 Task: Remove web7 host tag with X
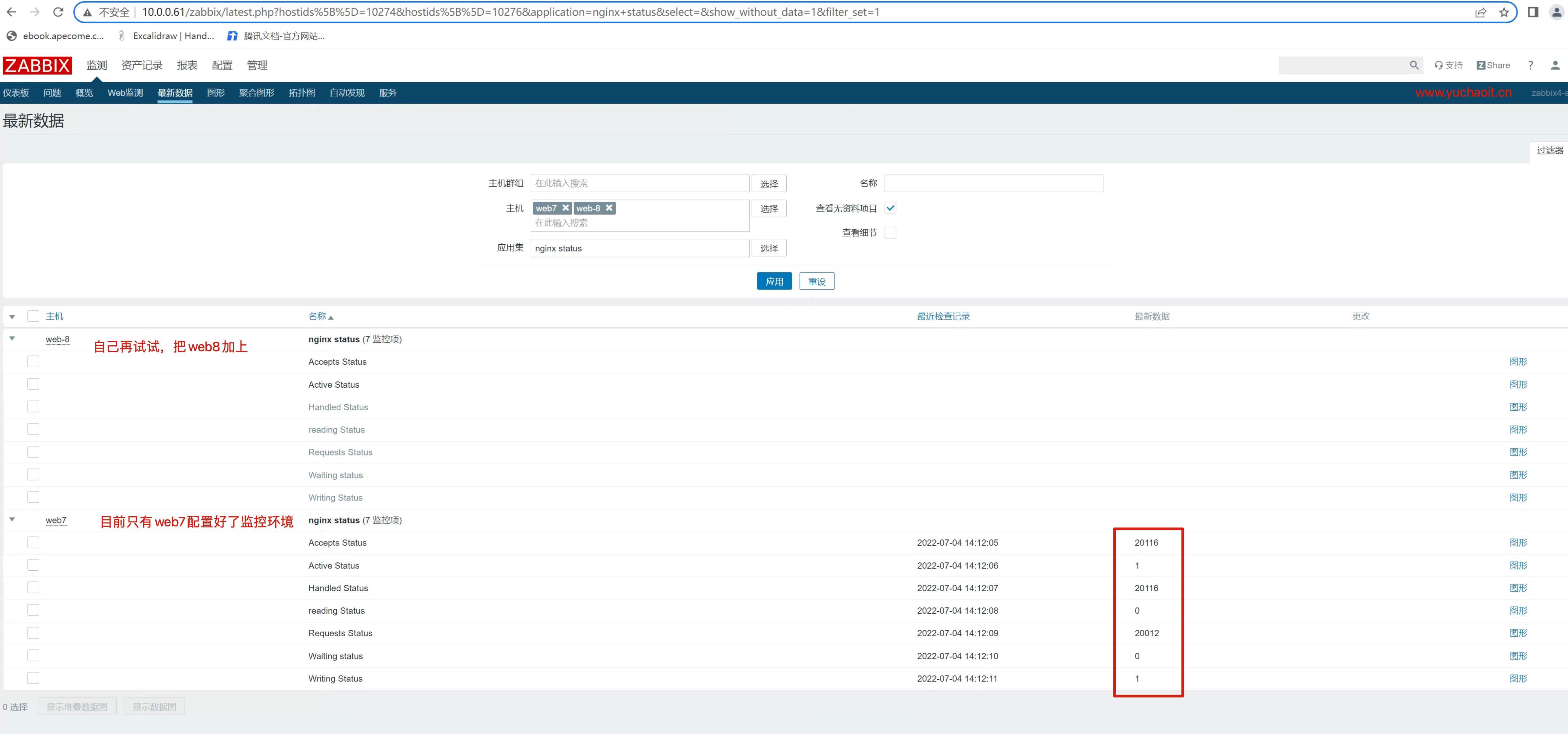(x=565, y=208)
